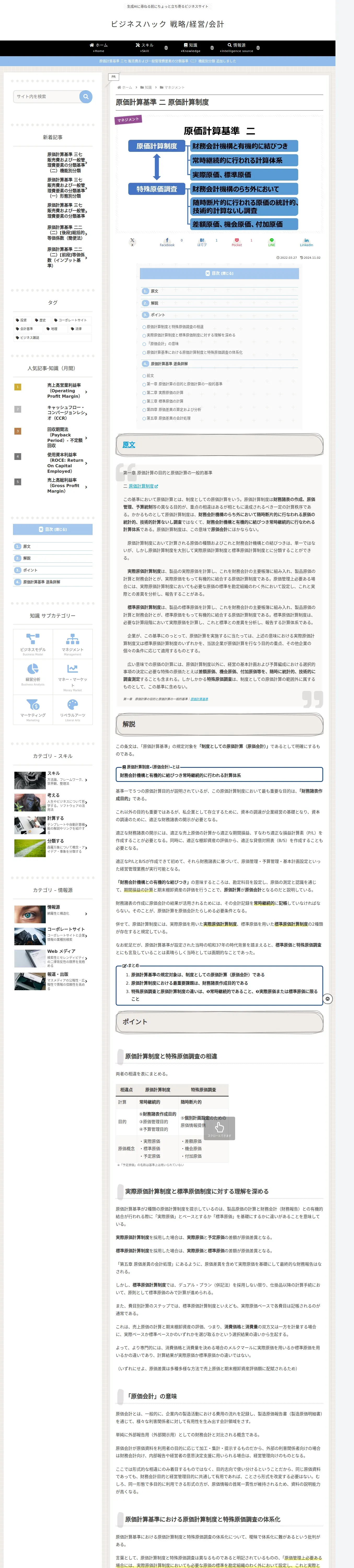Open 報道・出版 category thumbnail
Viewport: 354px width, 1568px height.
tap(29, 981)
